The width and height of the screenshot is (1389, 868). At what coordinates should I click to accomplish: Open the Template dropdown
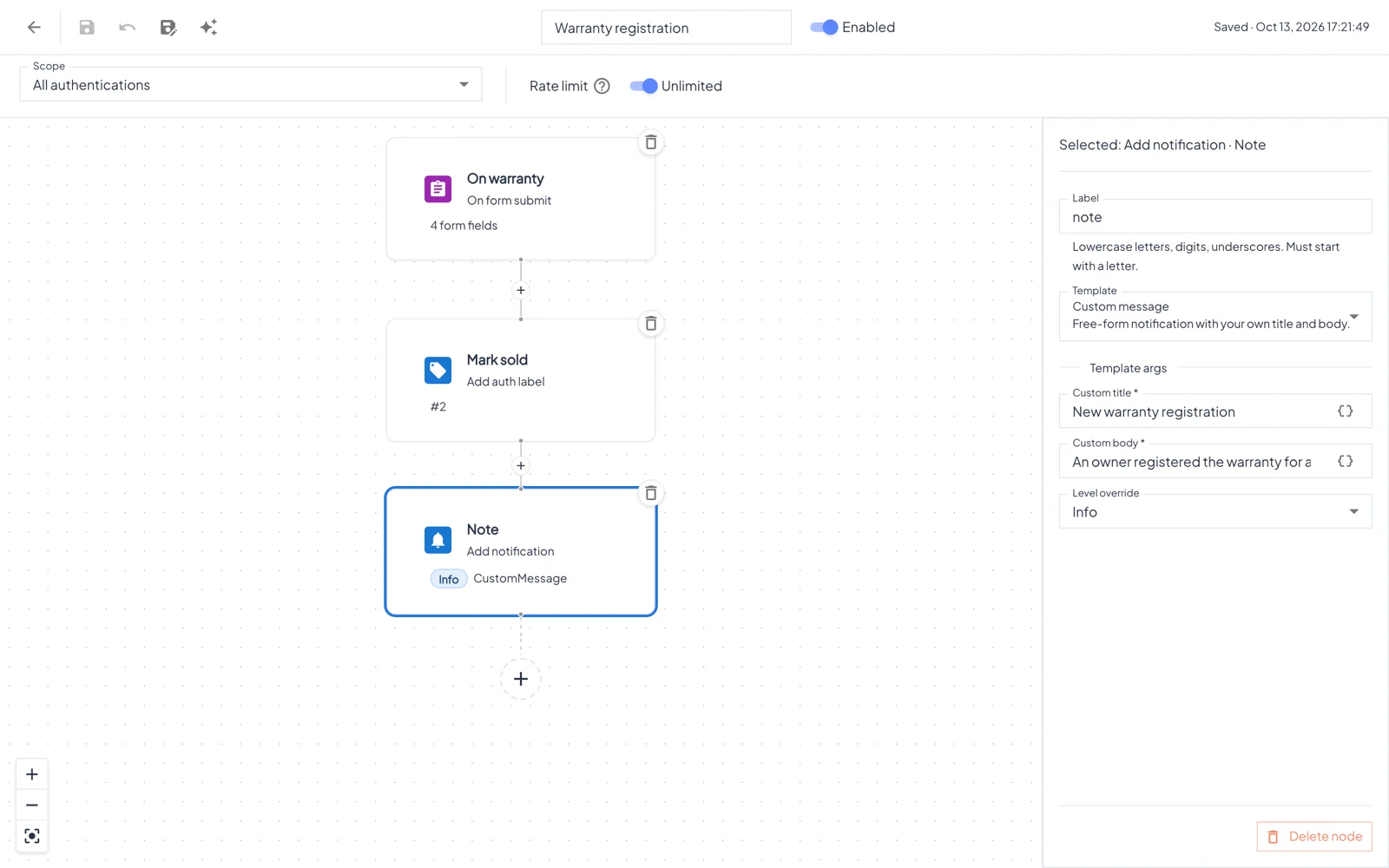pos(1215,316)
